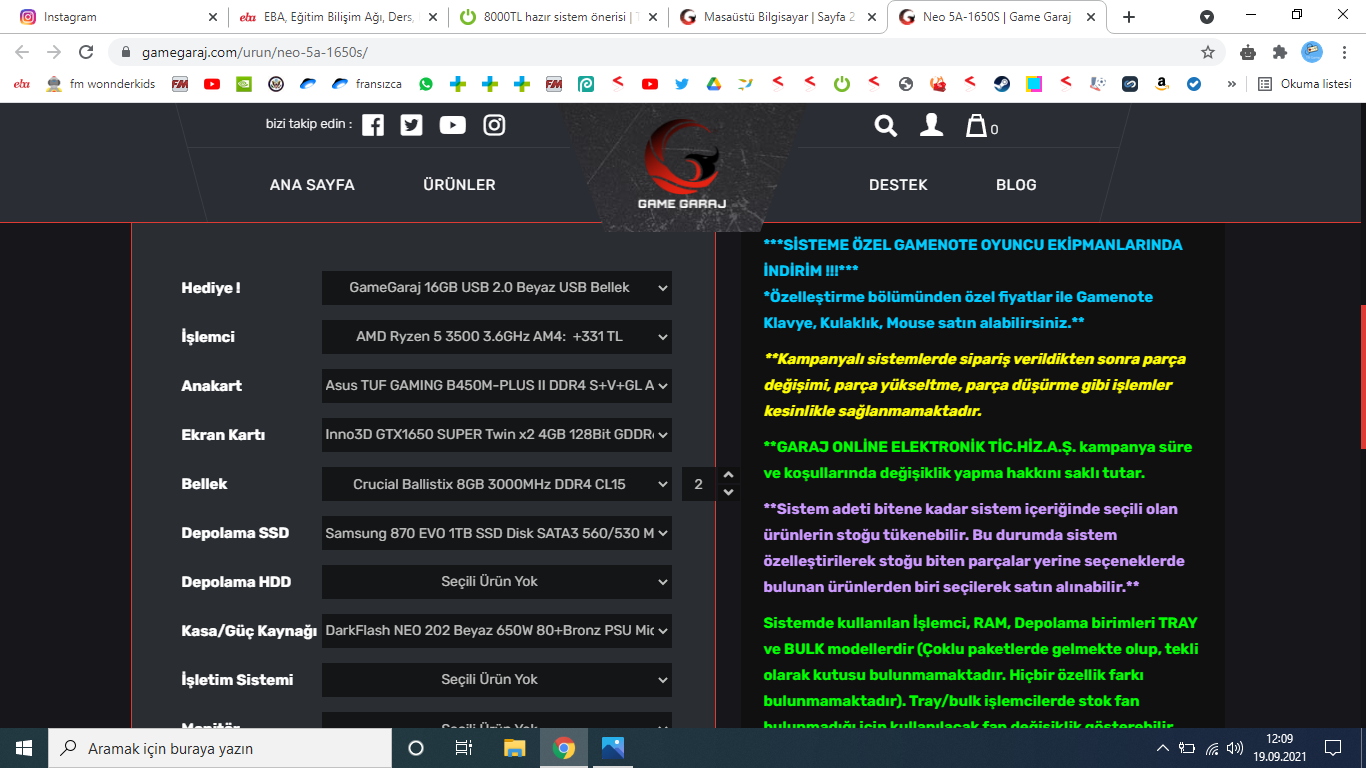
Task: Increase Bellek quantity with up arrow
Action: (728, 475)
